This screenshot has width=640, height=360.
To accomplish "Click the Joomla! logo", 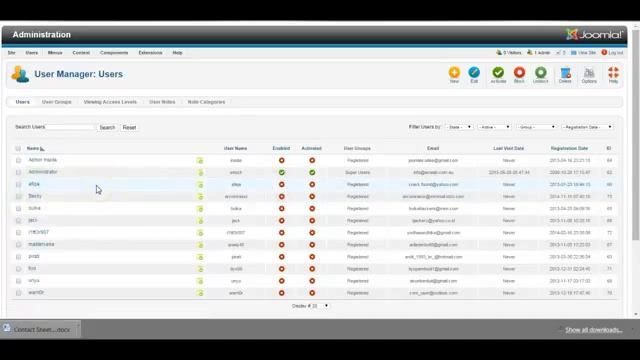I will click(594, 35).
